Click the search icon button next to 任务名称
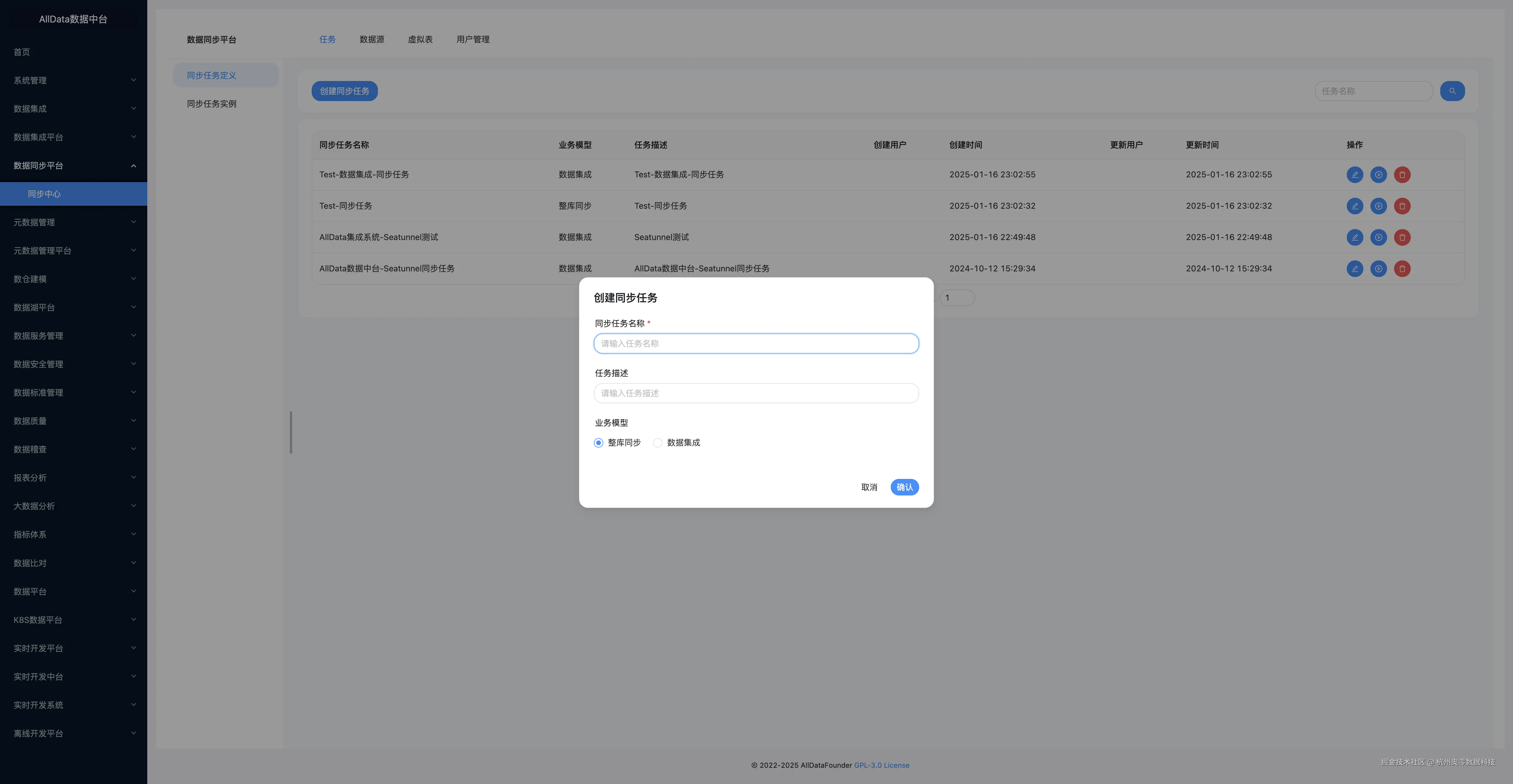 tap(1452, 91)
